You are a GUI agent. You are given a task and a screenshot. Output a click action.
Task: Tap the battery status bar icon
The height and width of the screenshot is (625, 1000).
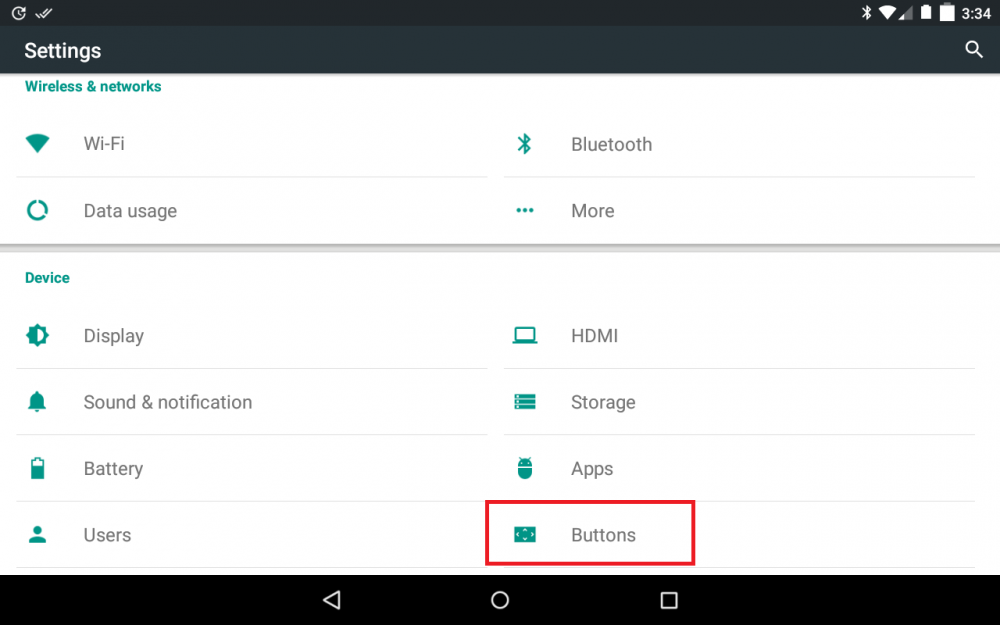coord(946,14)
